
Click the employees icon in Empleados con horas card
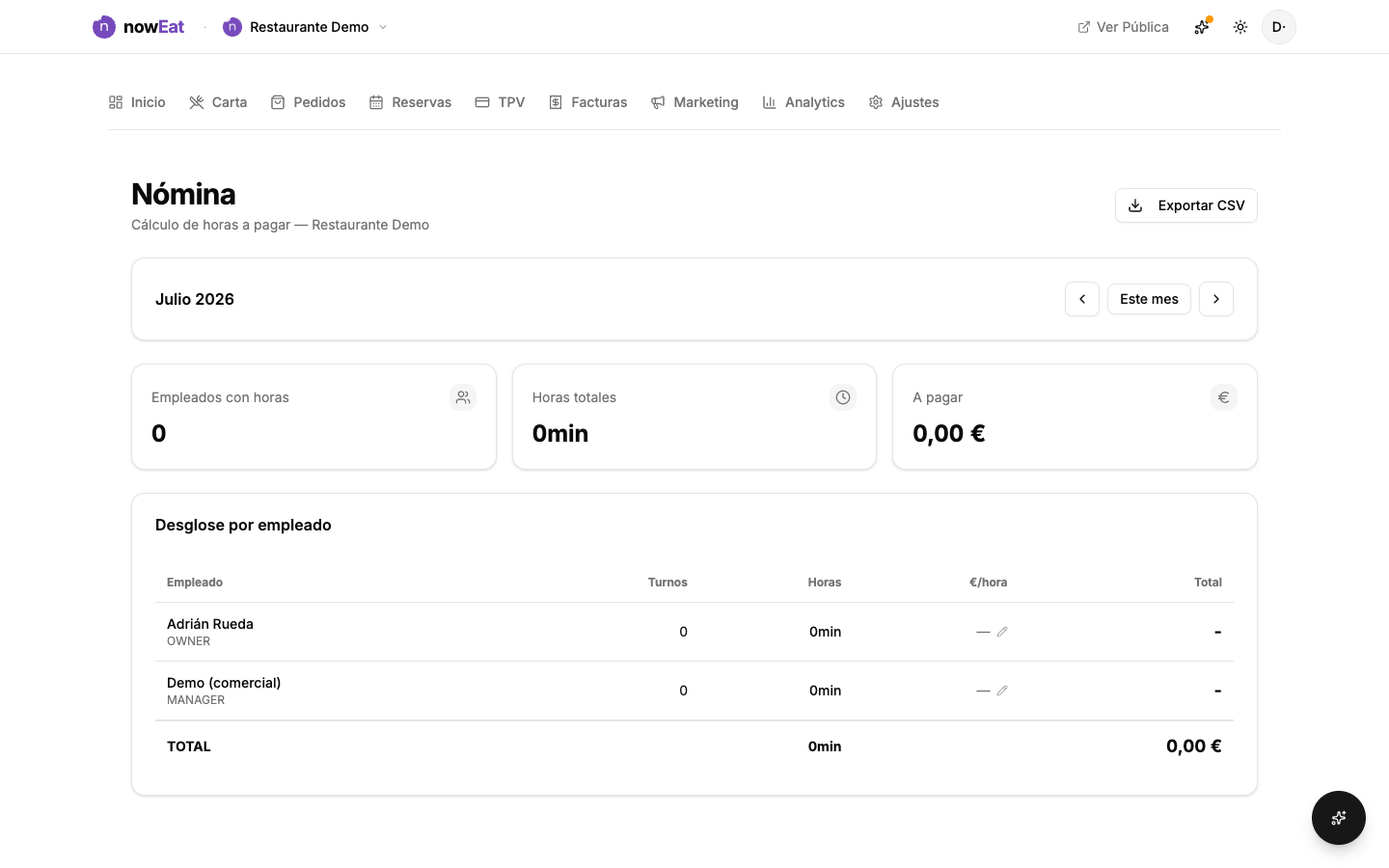point(463,397)
